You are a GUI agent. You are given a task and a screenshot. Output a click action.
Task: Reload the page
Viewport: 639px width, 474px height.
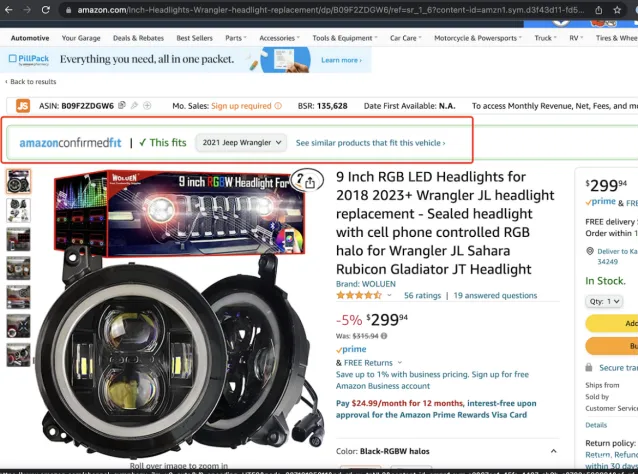[46, 10]
